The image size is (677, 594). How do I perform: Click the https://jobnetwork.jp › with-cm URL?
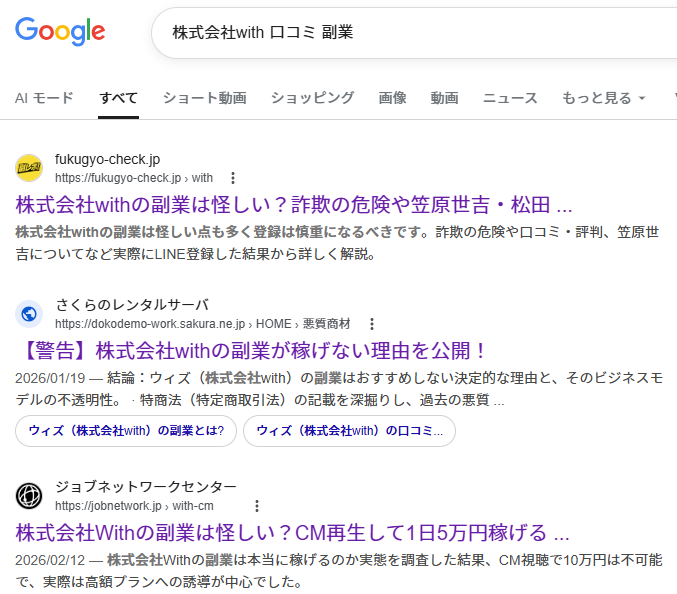click(134, 506)
